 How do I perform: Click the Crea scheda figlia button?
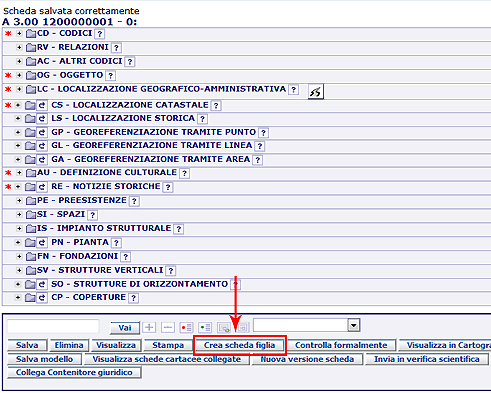click(239, 345)
